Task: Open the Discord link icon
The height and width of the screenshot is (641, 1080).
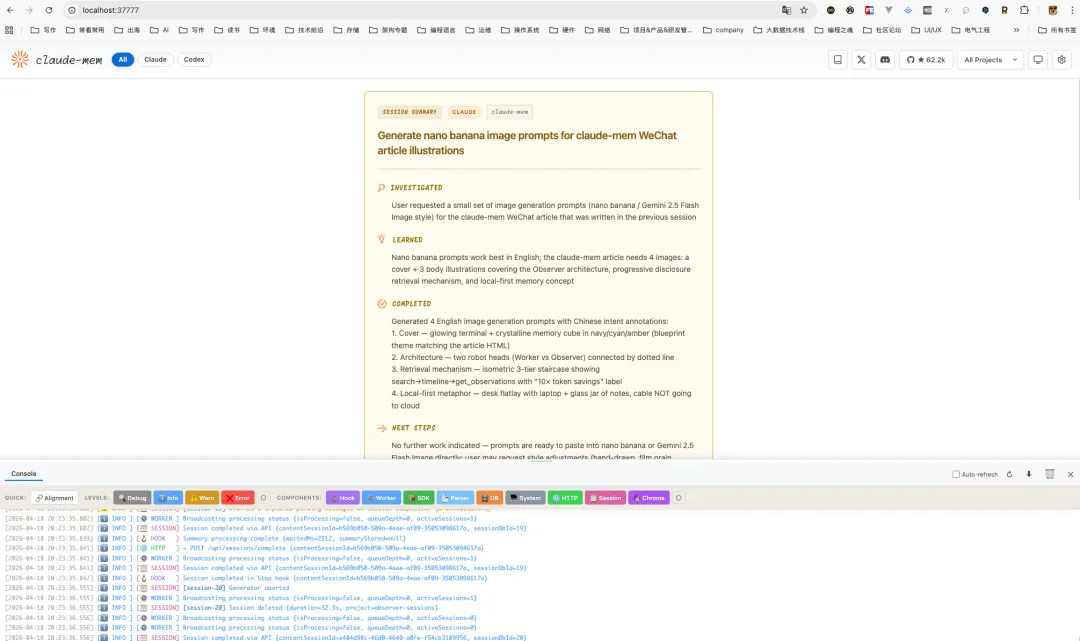Action: (x=885, y=60)
